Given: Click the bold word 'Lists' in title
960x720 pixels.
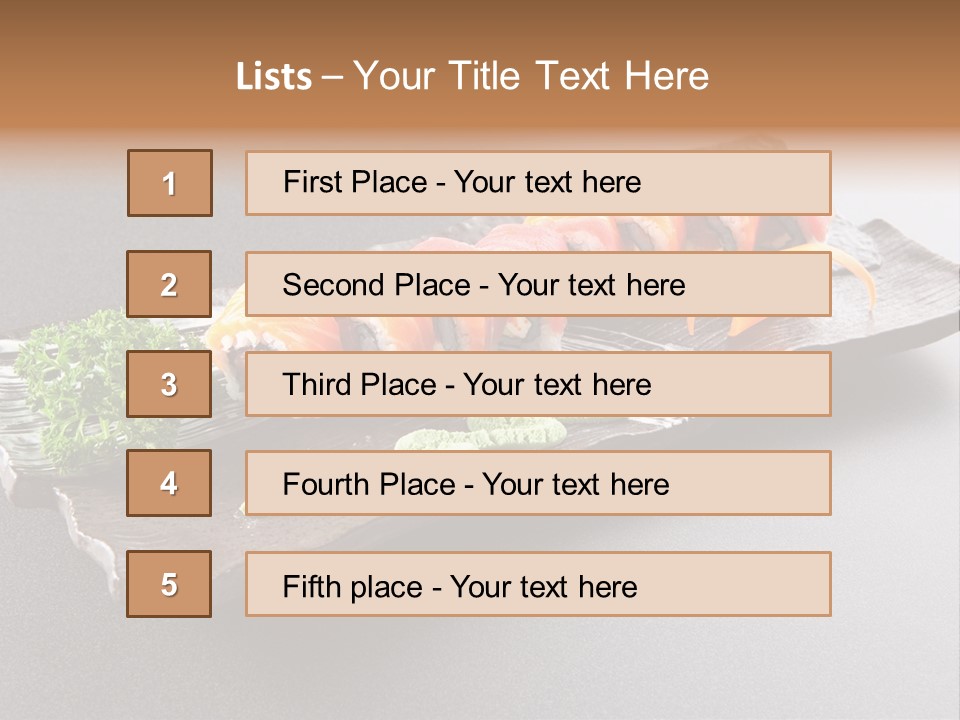Looking at the screenshot, I should [x=274, y=77].
